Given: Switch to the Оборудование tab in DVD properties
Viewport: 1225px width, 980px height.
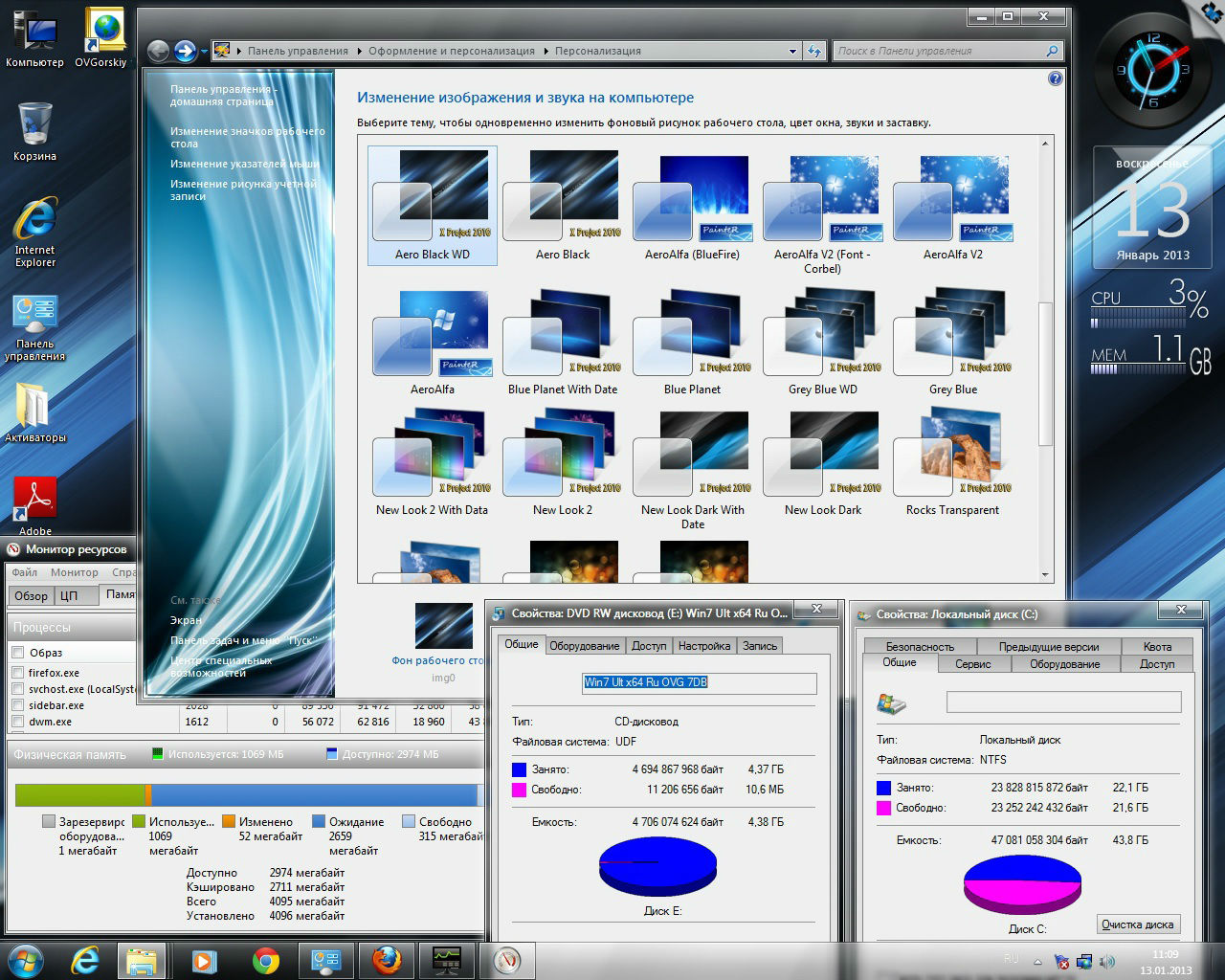Looking at the screenshot, I should (584, 646).
